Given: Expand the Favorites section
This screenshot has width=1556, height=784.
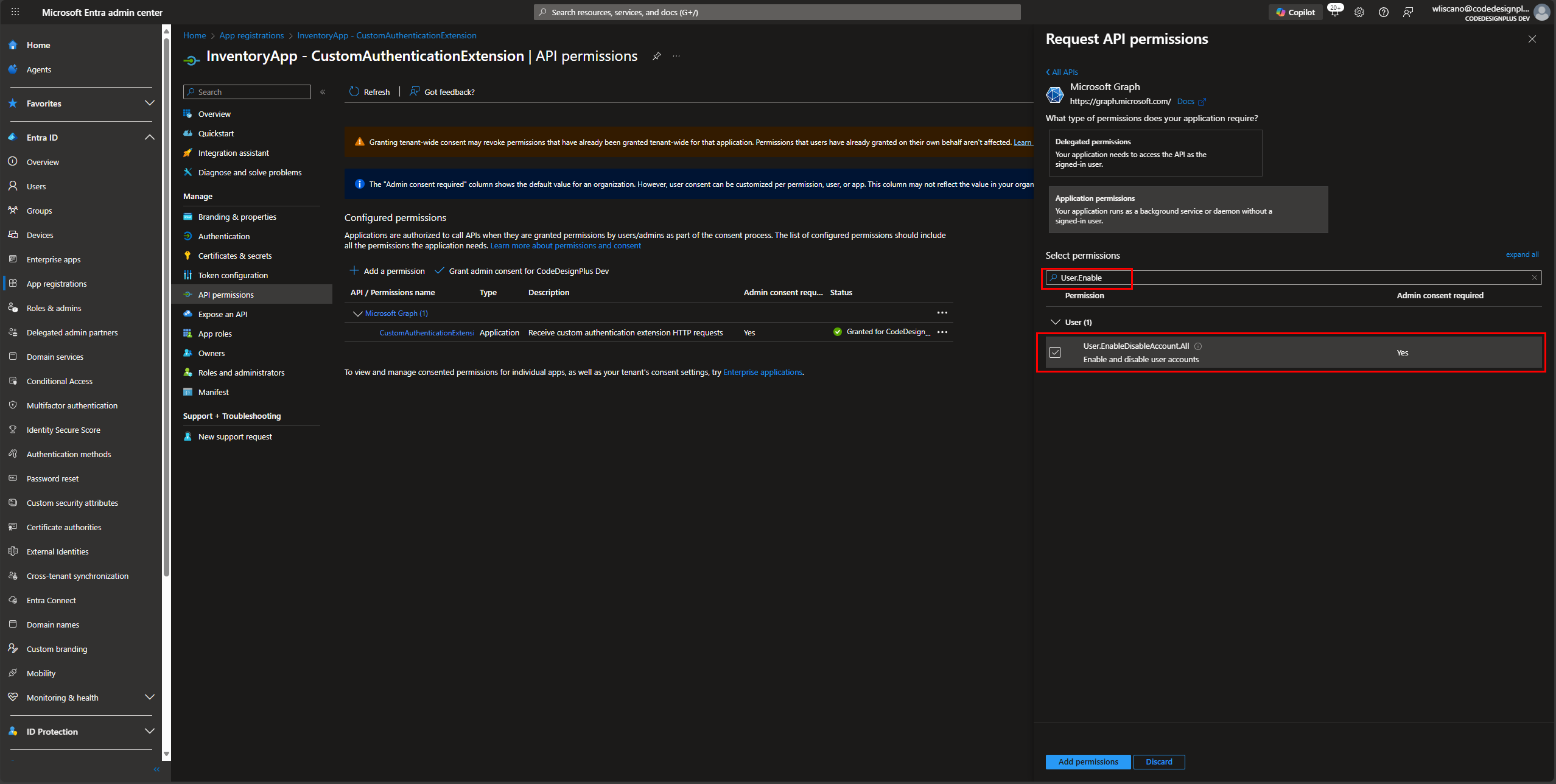Looking at the screenshot, I should coord(149,103).
